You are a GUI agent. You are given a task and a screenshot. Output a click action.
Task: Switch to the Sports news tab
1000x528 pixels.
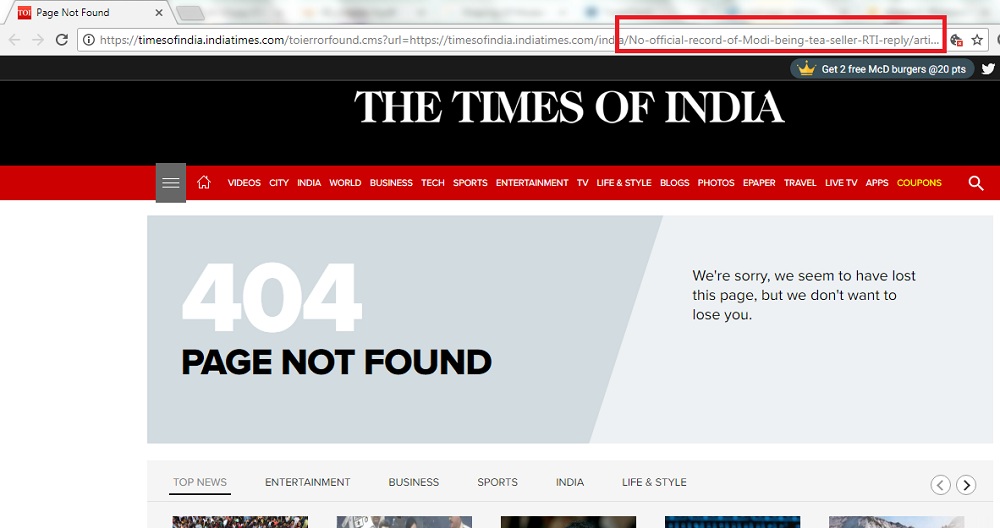click(497, 482)
